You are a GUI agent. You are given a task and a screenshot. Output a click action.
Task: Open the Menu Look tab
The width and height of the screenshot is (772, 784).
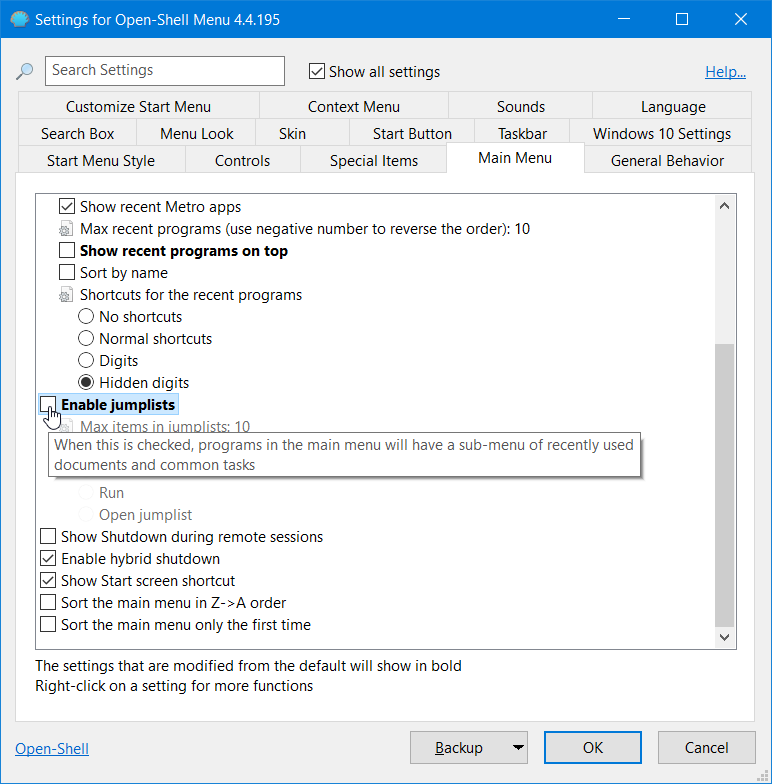pos(196,134)
